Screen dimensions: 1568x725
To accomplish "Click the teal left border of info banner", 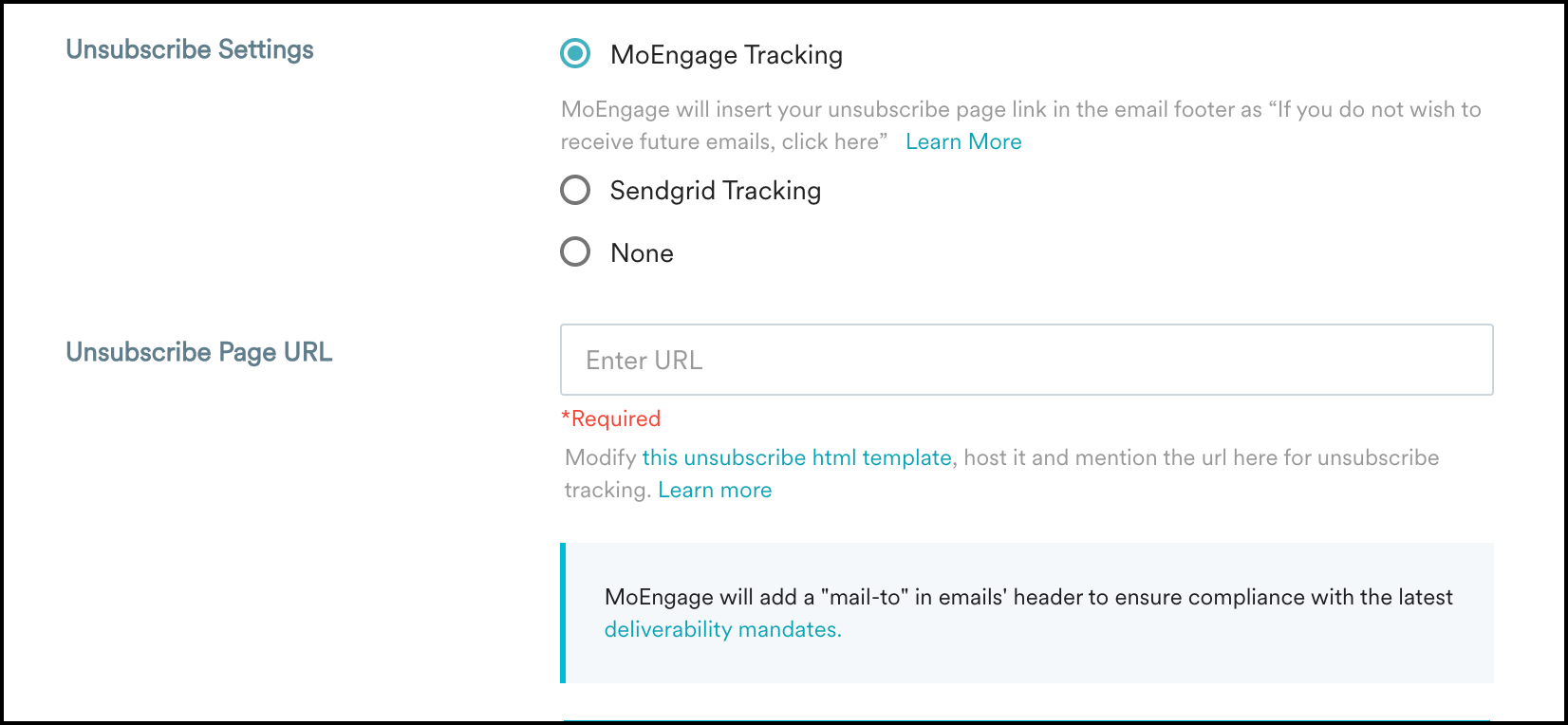I will [x=563, y=613].
